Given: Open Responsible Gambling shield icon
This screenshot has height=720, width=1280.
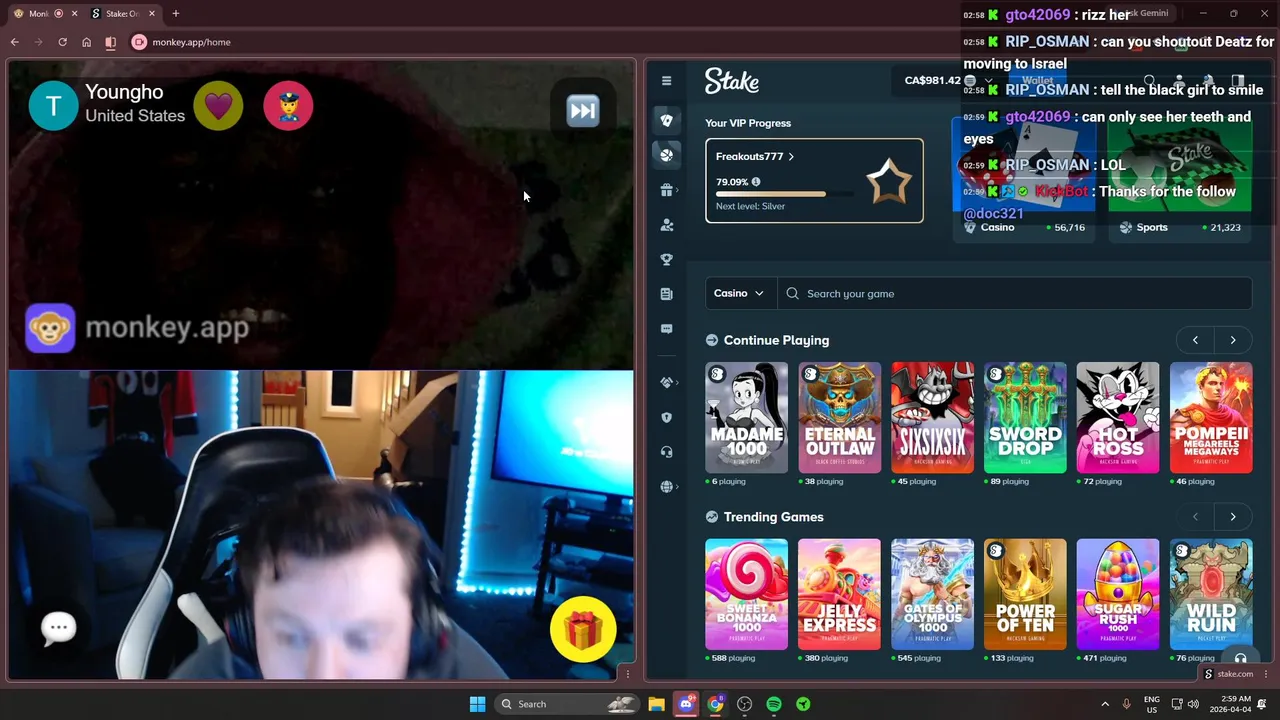Looking at the screenshot, I should 667,417.
